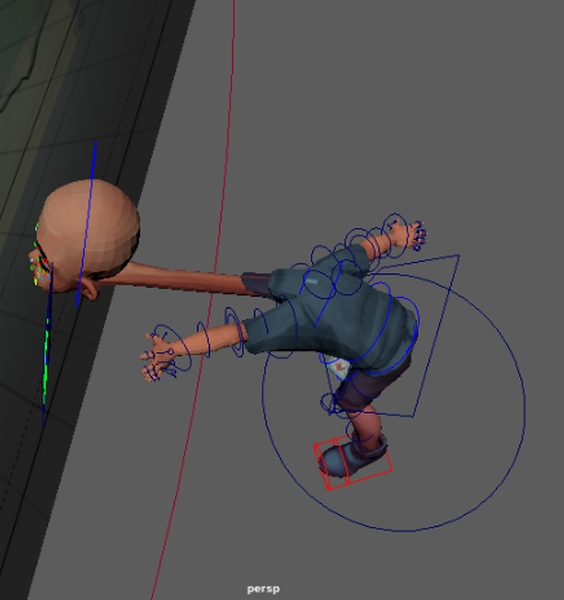Select the character's dark shorts
Viewport: 564px width, 600px height.
(373, 385)
